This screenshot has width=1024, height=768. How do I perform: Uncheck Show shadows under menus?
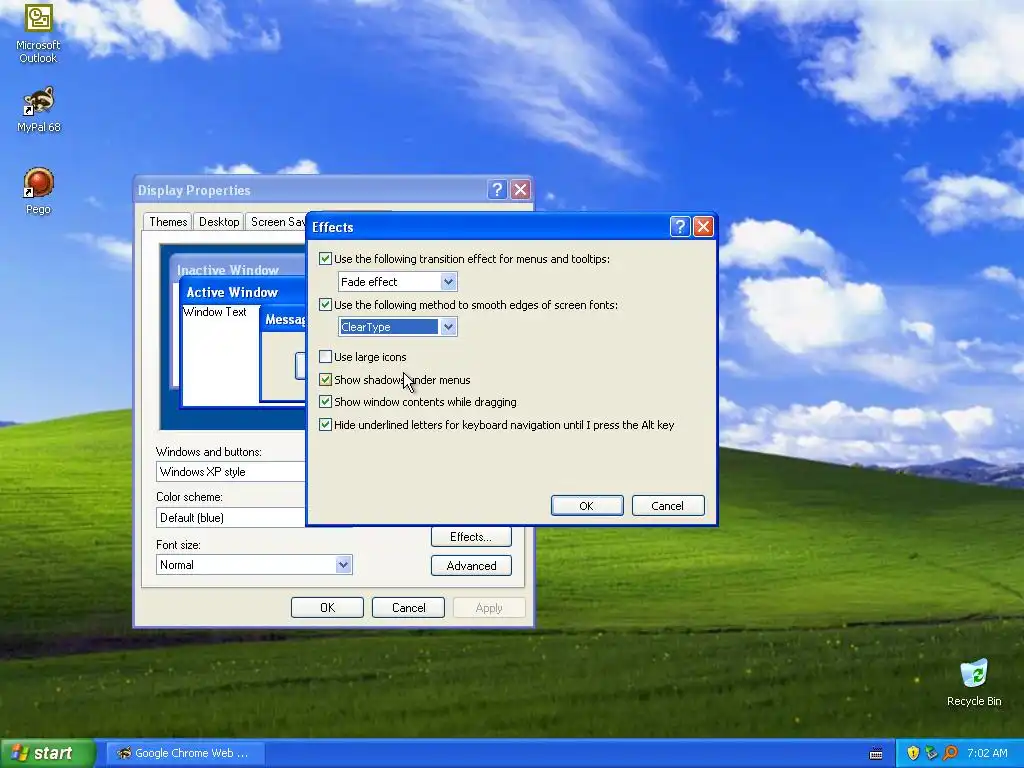pos(325,379)
